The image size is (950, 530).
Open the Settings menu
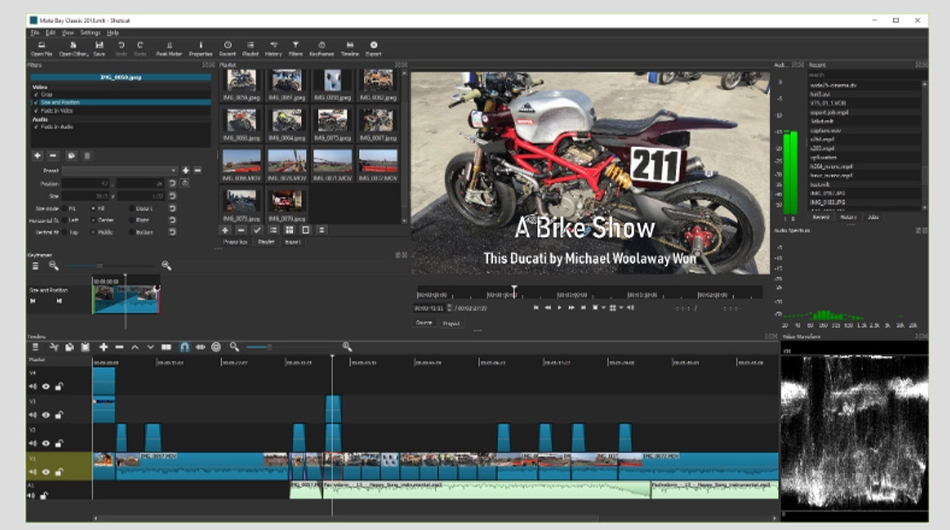[90, 33]
